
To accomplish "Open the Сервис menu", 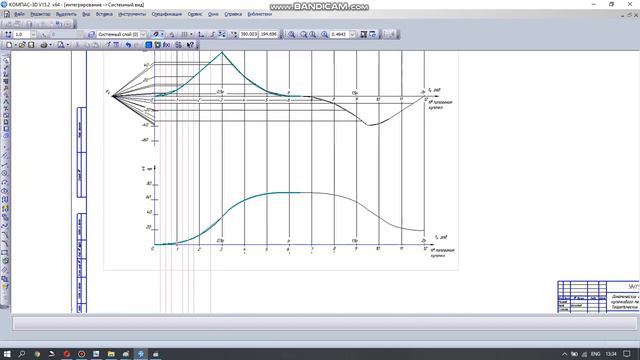I will point(195,14).
